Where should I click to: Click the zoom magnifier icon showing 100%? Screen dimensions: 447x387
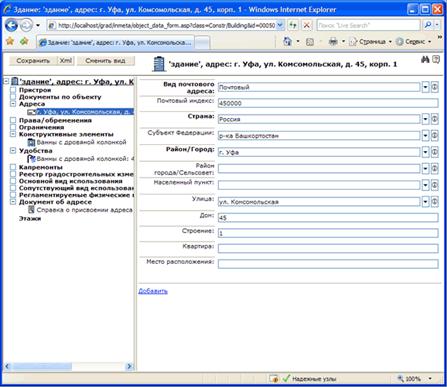[400, 379]
